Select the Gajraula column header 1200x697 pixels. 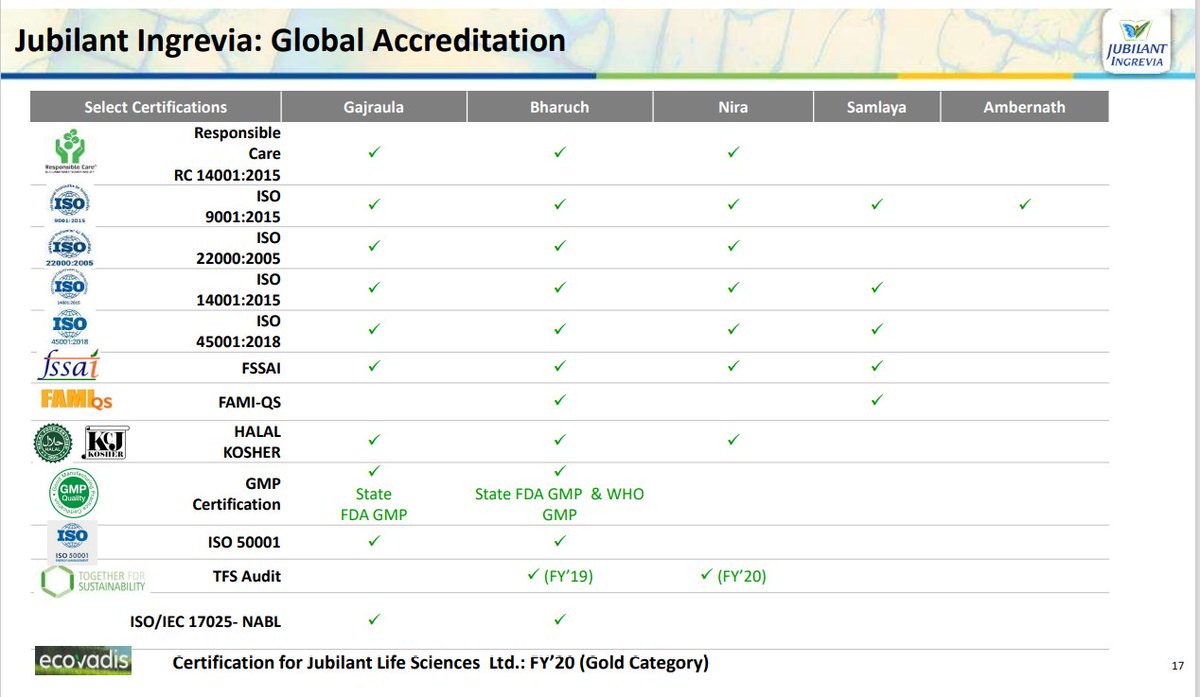coord(373,107)
